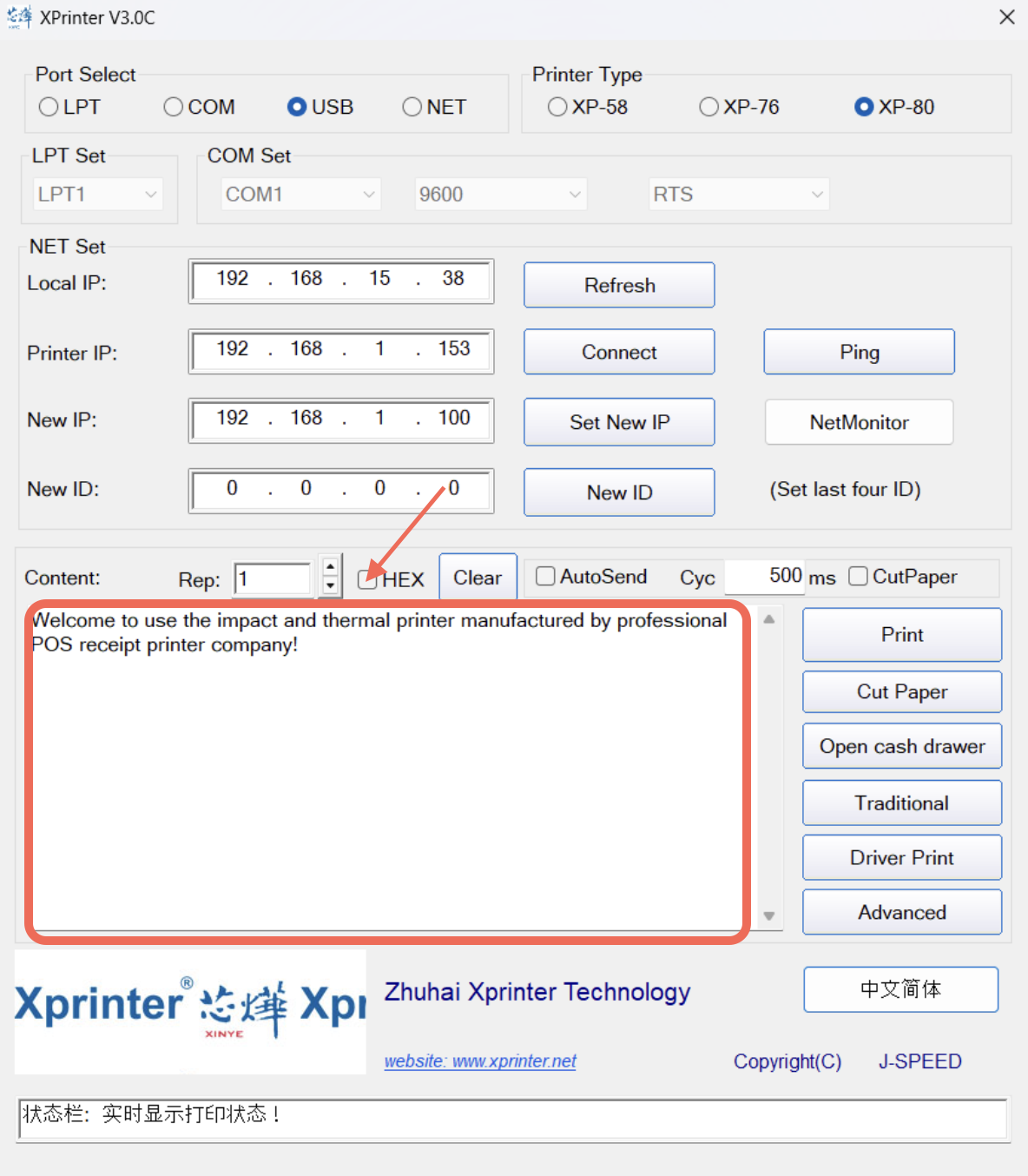Expand the RTS flow control dropdown

point(738,195)
